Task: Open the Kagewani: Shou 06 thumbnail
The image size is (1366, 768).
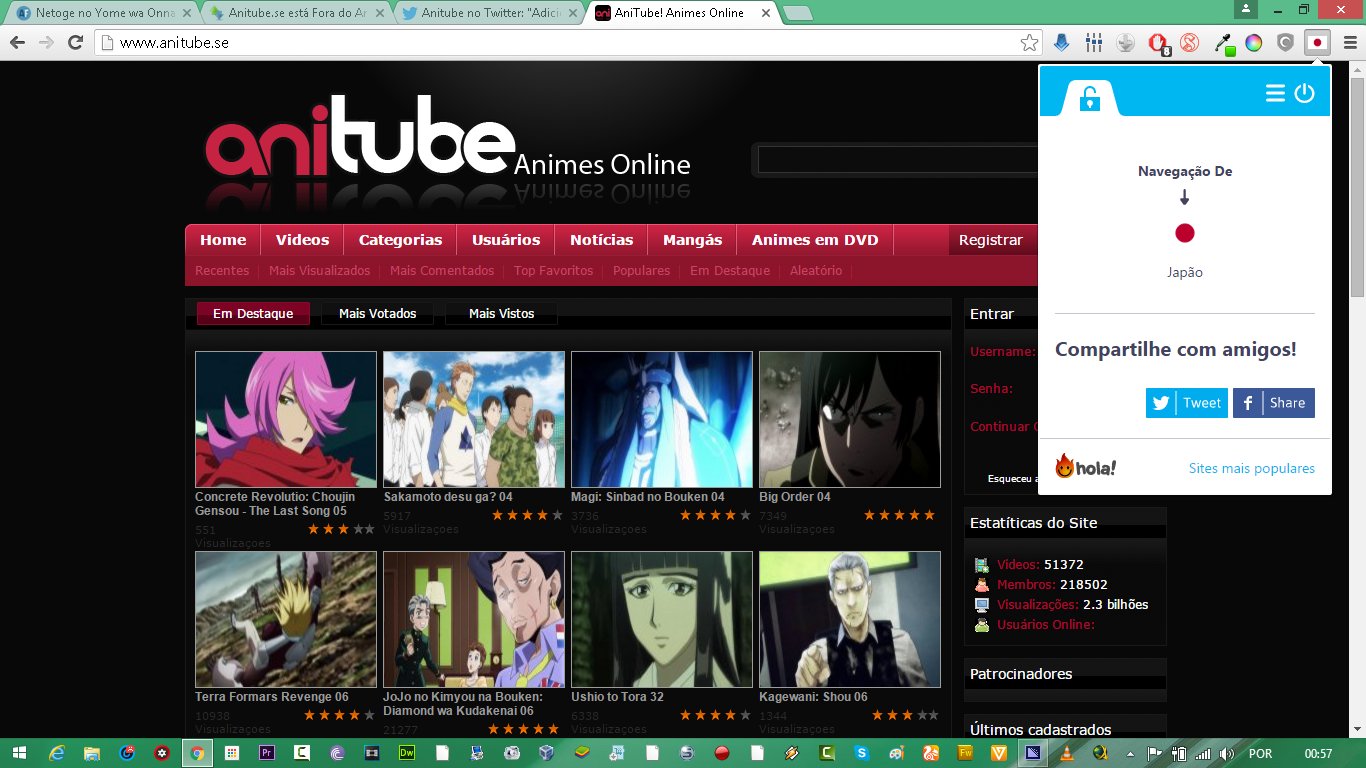Action: click(x=850, y=619)
